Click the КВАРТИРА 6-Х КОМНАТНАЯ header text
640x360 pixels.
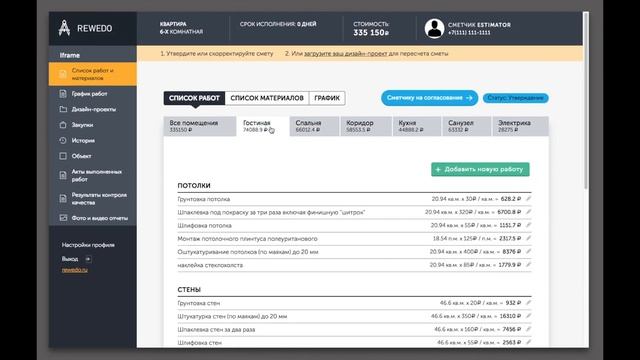point(181,28)
